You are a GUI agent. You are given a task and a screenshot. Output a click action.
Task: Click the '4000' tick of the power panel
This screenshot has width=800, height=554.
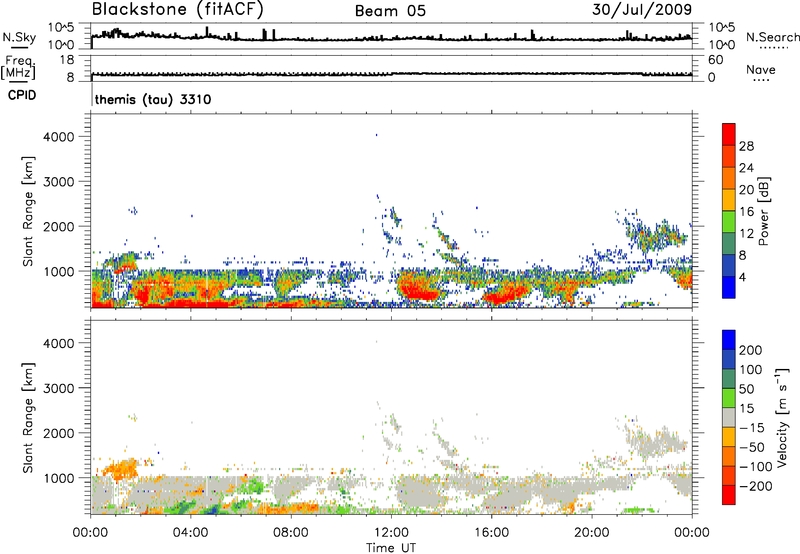click(x=59, y=137)
